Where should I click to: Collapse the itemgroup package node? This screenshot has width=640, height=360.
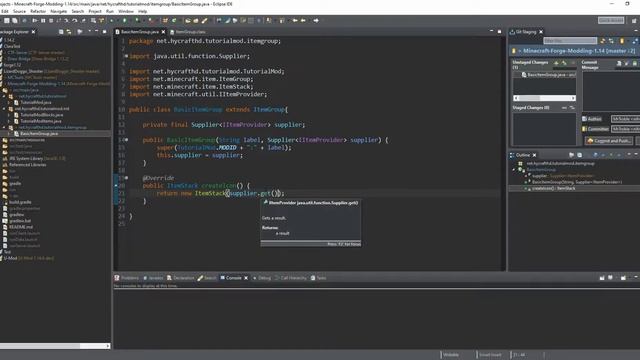click(4, 127)
